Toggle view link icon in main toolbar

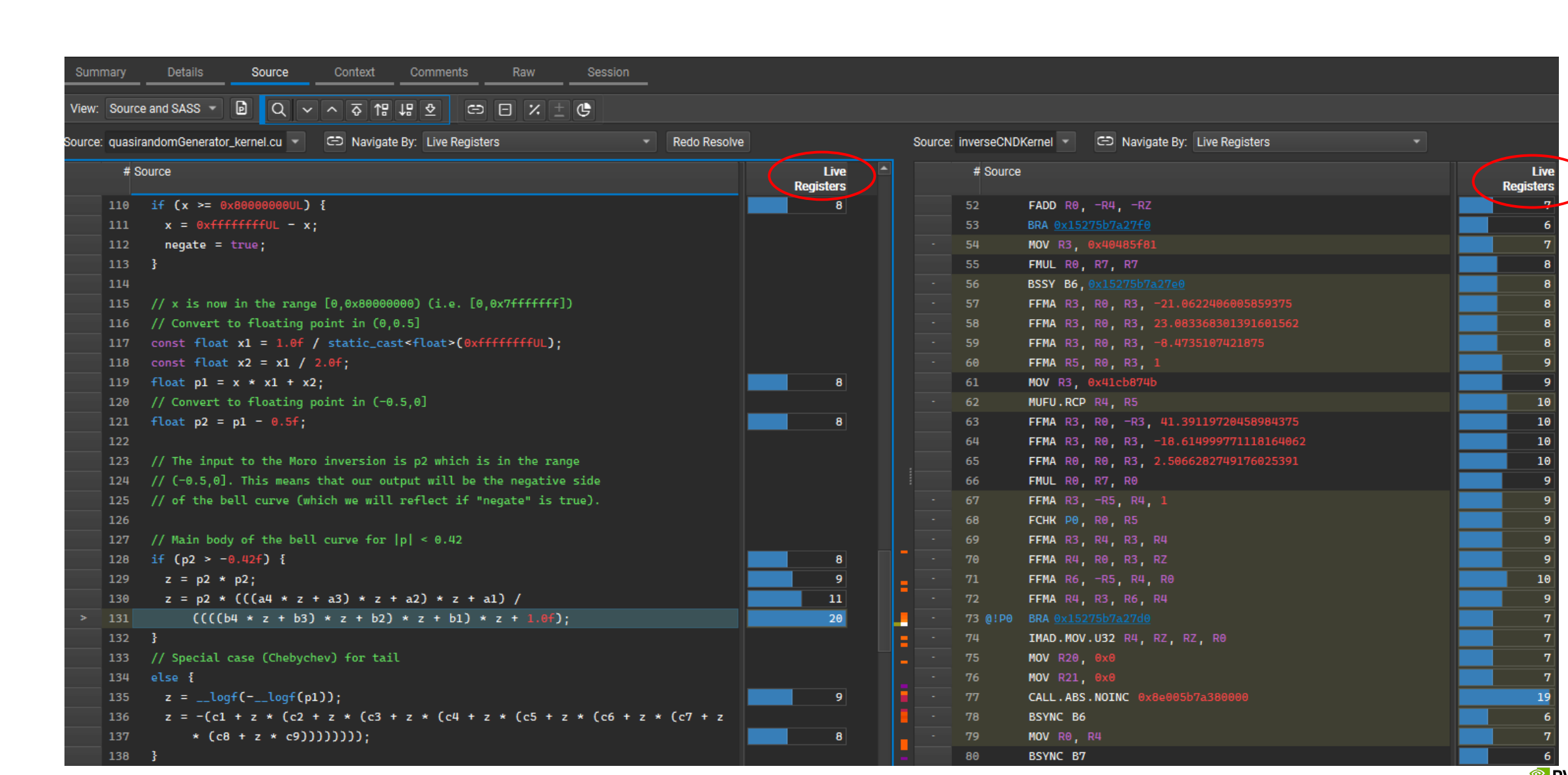(475, 109)
